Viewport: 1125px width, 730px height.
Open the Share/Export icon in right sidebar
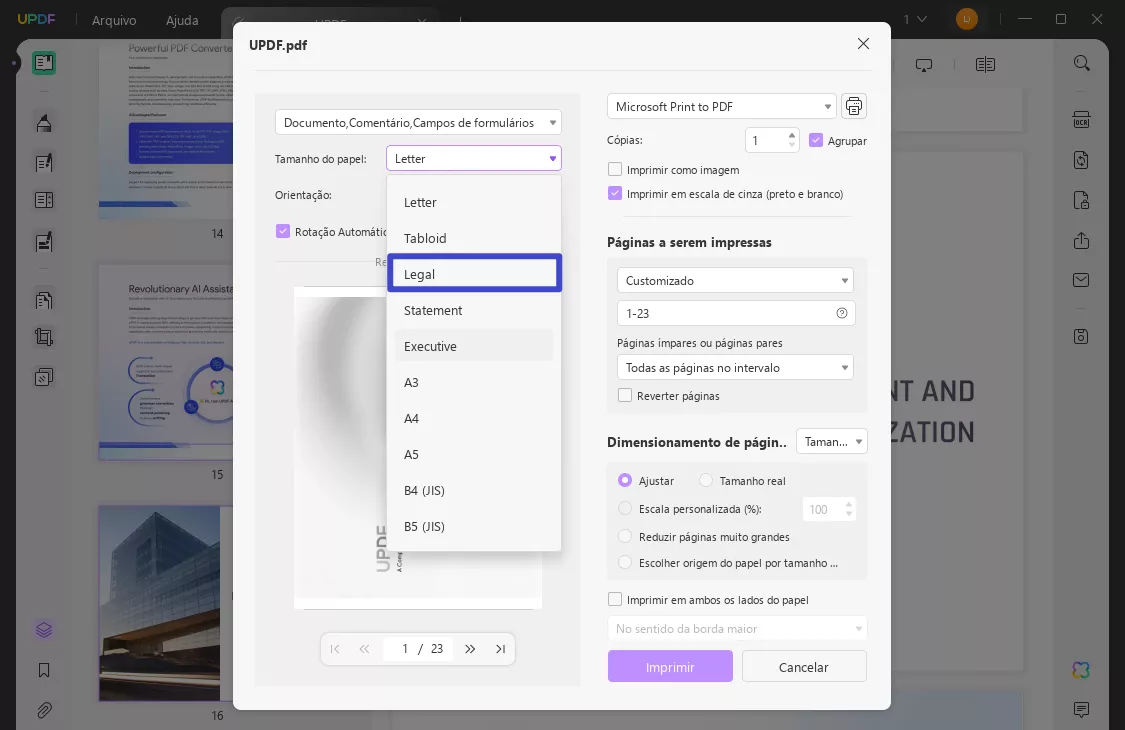(1081, 240)
